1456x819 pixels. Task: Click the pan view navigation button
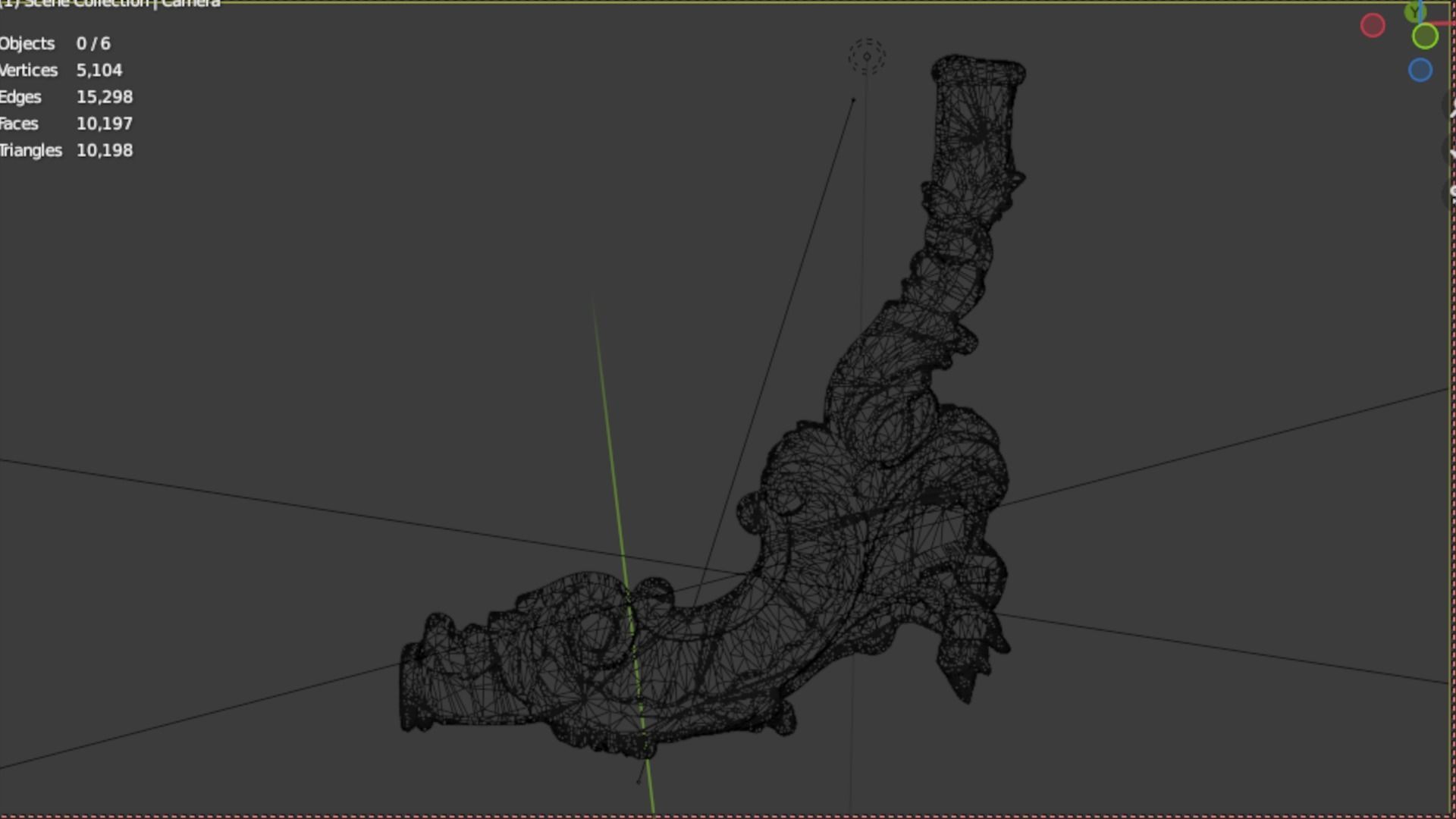pyautogui.click(x=1451, y=152)
